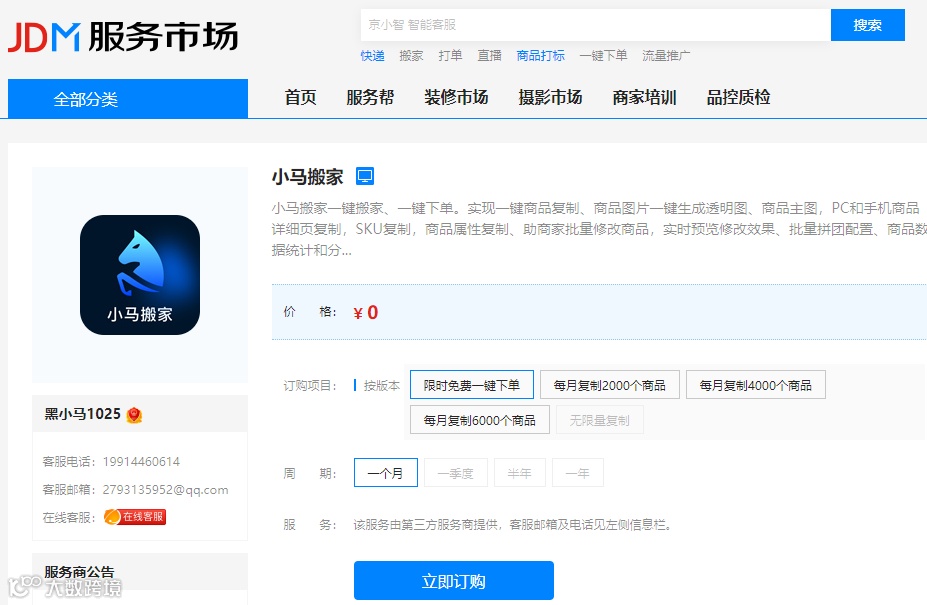Click the 小马搬家 product title
927x605 pixels.
tap(307, 176)
